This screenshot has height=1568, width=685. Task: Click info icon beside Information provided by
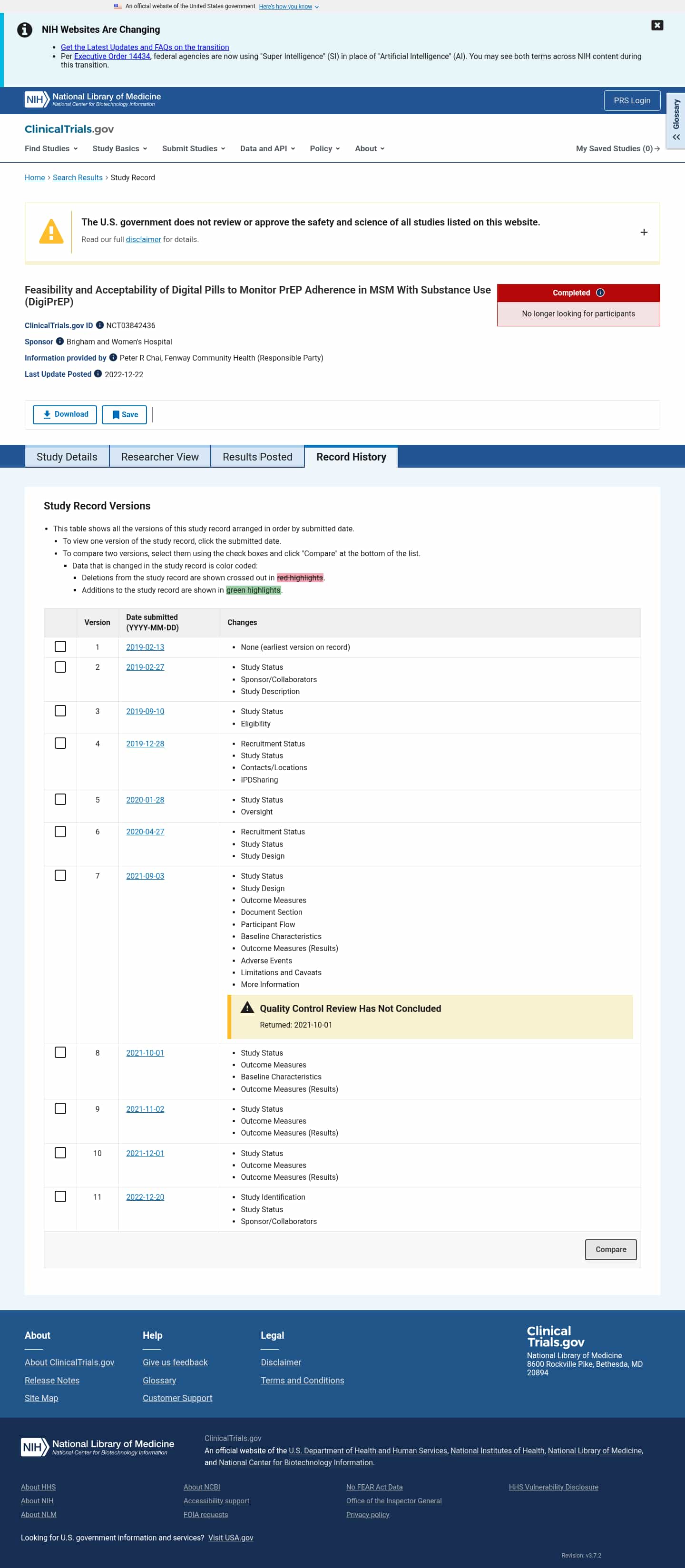click(113, 357)
